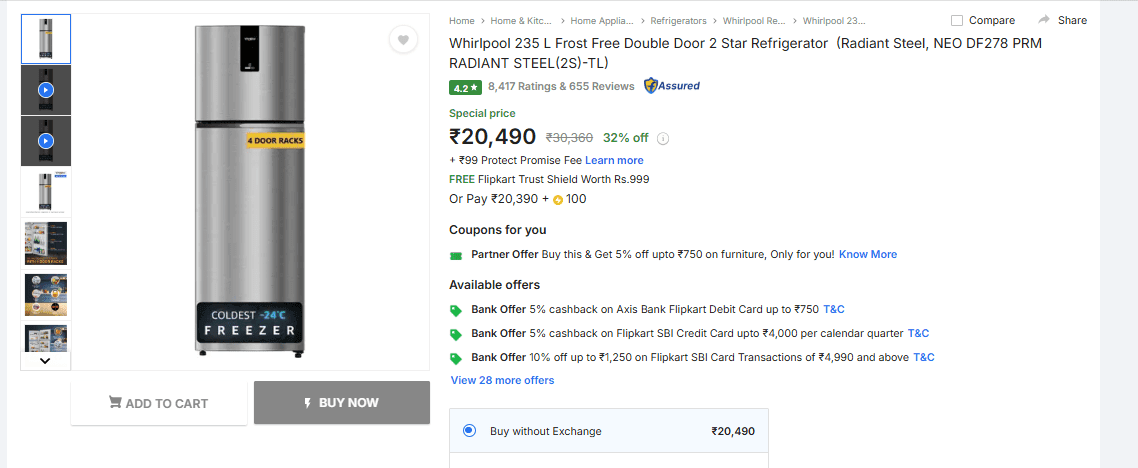Open Know More on Partner Offer

(x=867, y=254)
